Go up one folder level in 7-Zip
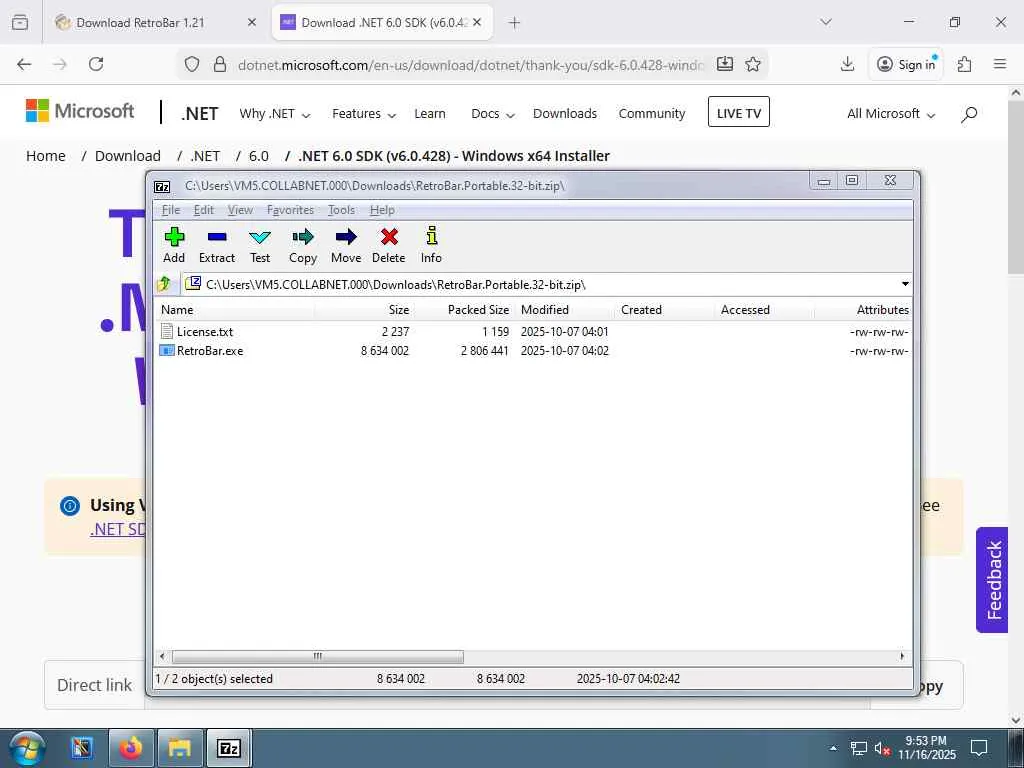This screenshot has width=1024, height=768. 164,284
